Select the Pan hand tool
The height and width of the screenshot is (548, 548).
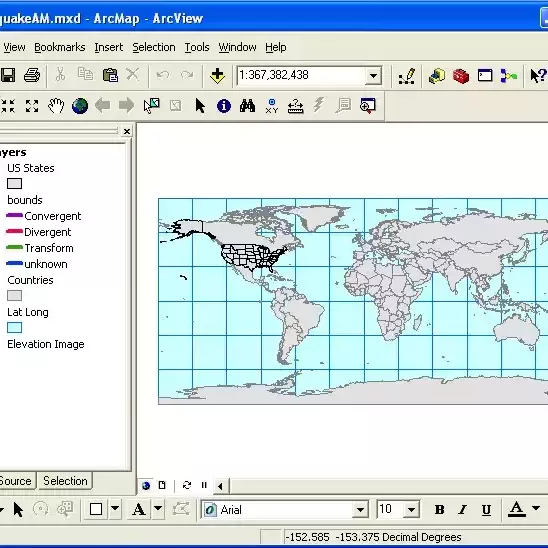[x=56, y=106]
